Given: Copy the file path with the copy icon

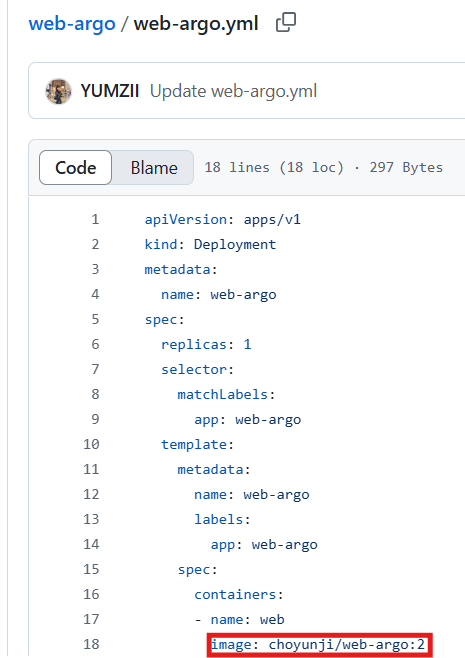Looking at the screenshot, I should (286, 23).
